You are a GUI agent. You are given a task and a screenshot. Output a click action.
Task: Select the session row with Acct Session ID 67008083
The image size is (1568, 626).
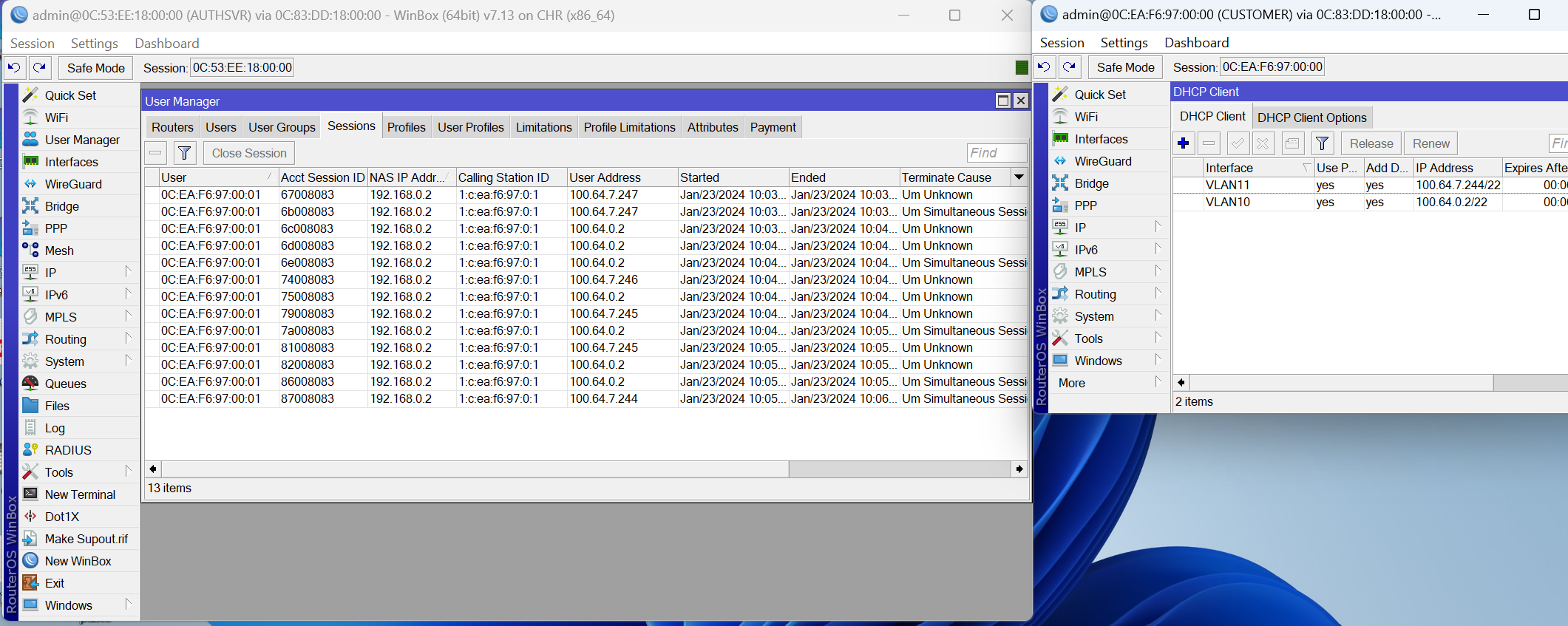[x=586, y=195]
